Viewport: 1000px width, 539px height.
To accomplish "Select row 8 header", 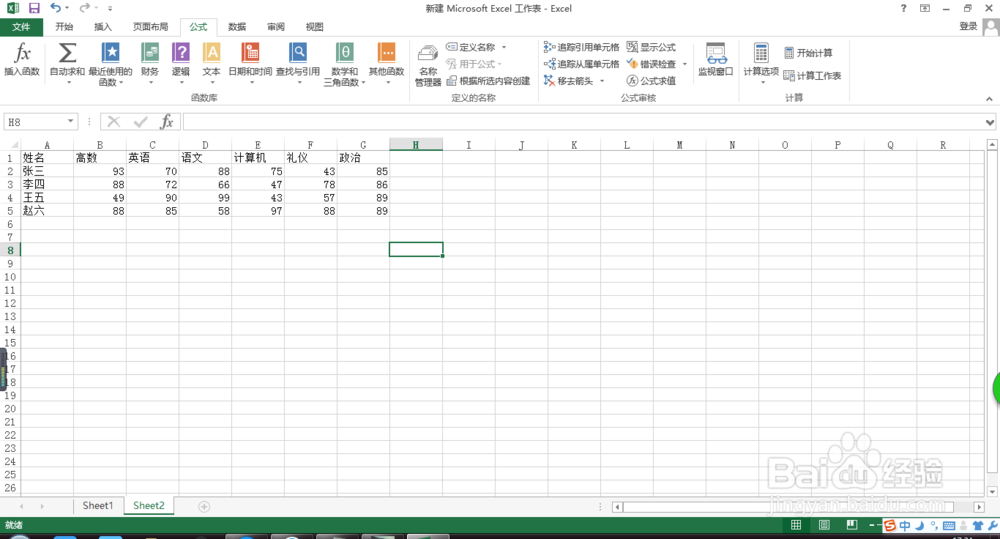I will point(10,250).
